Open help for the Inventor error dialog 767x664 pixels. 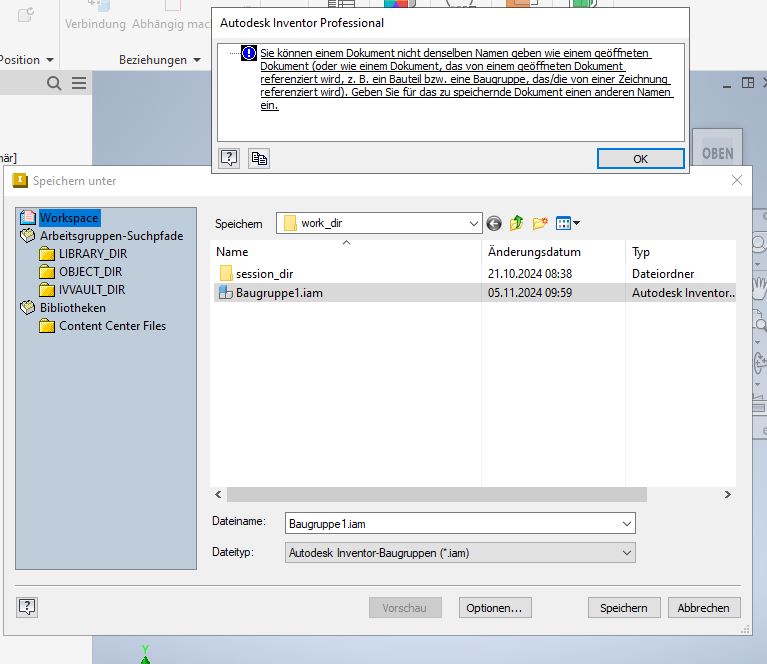(229, 158)
